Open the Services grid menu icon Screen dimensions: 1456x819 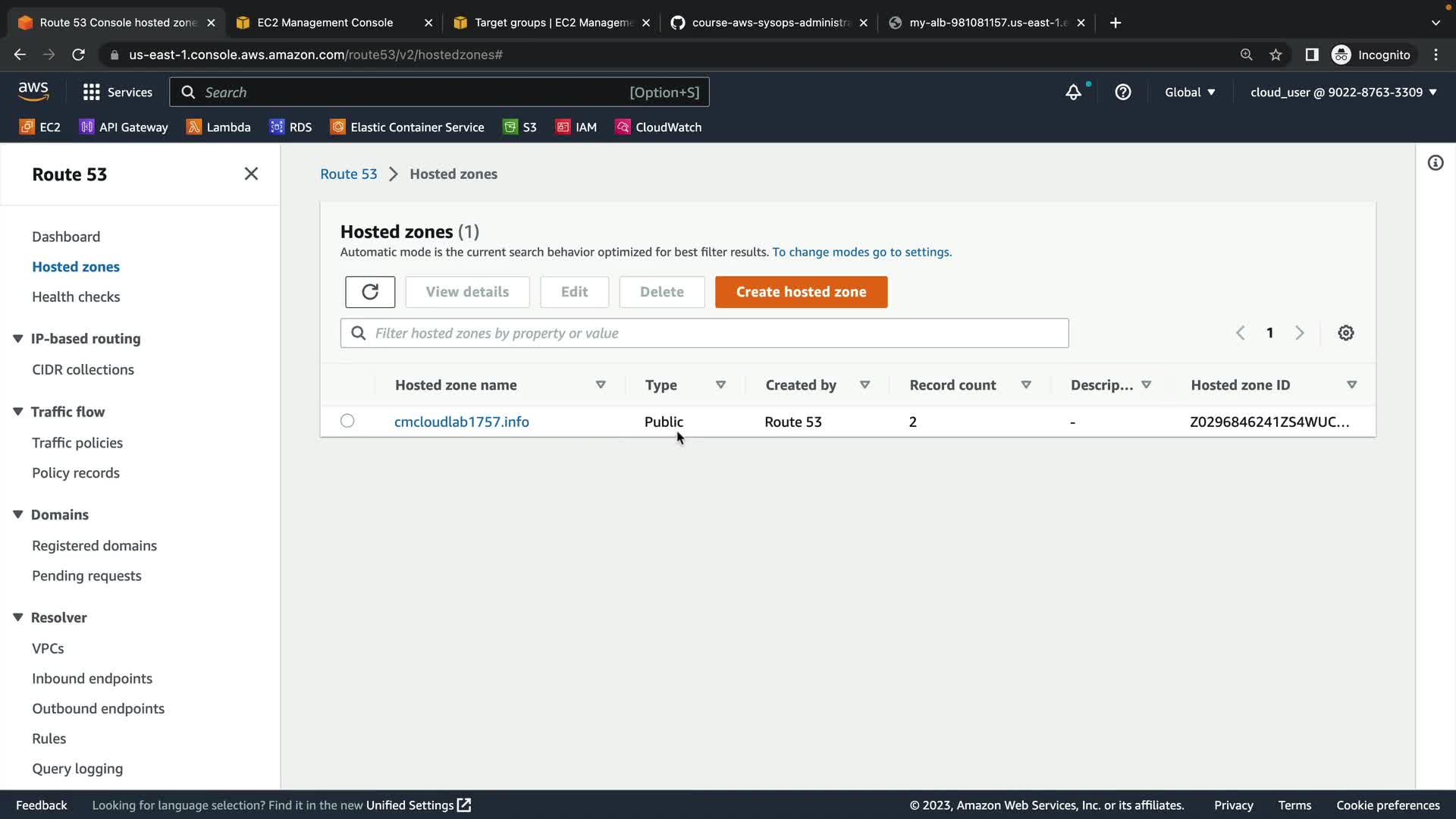92,93
